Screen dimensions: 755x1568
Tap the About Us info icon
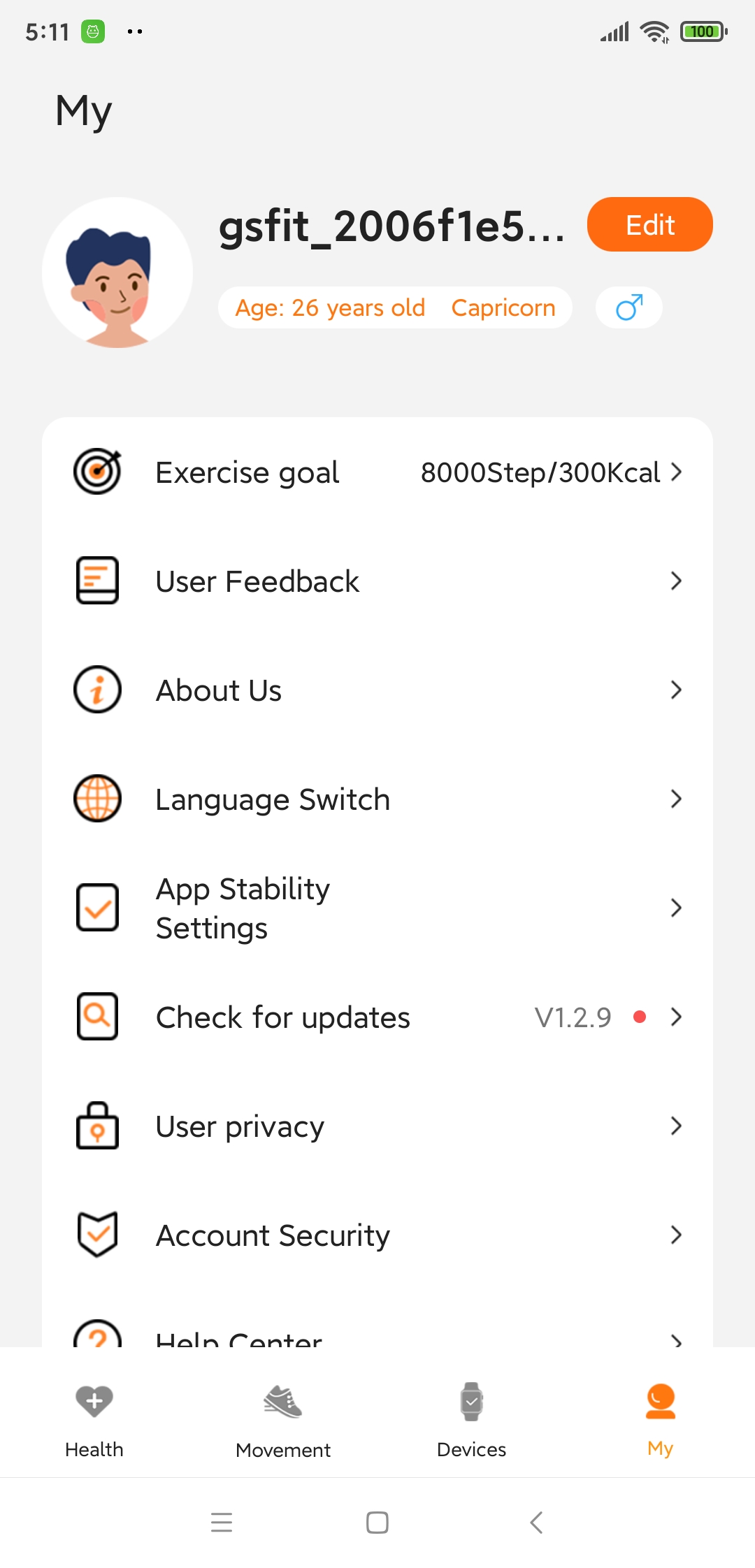pos(97,690)
